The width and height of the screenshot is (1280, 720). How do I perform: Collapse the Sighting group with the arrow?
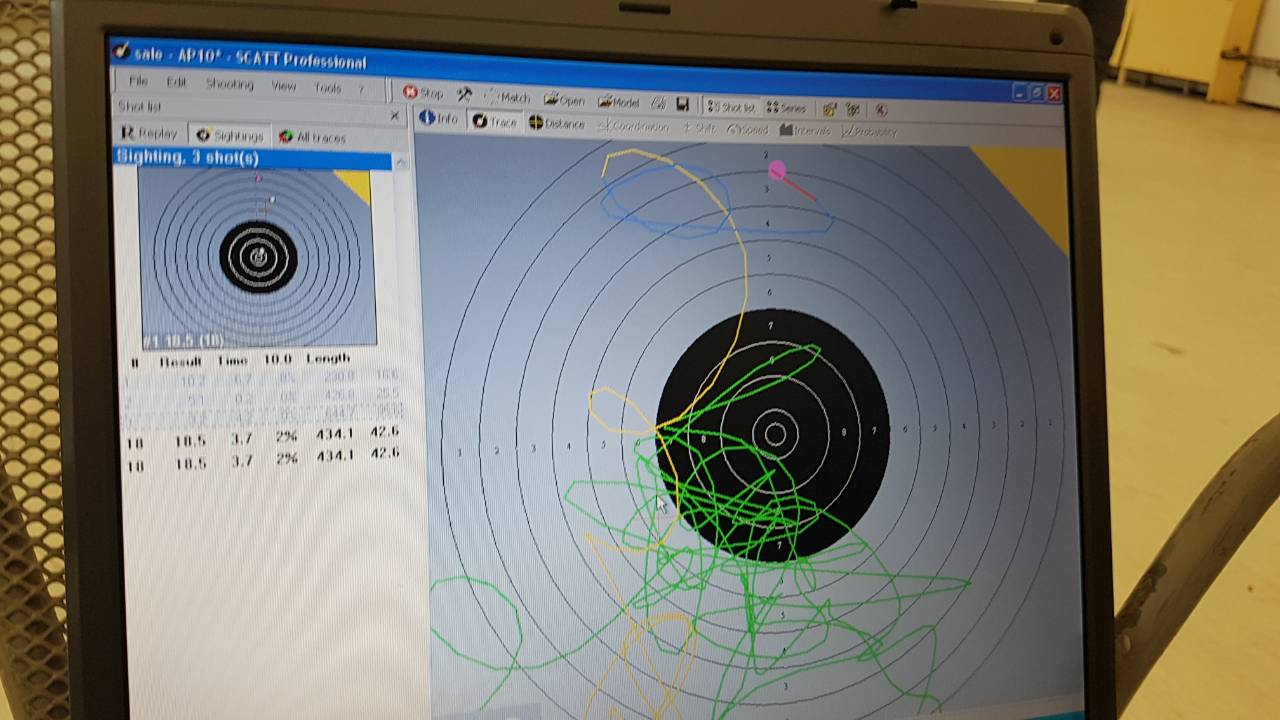coord(400,162)
